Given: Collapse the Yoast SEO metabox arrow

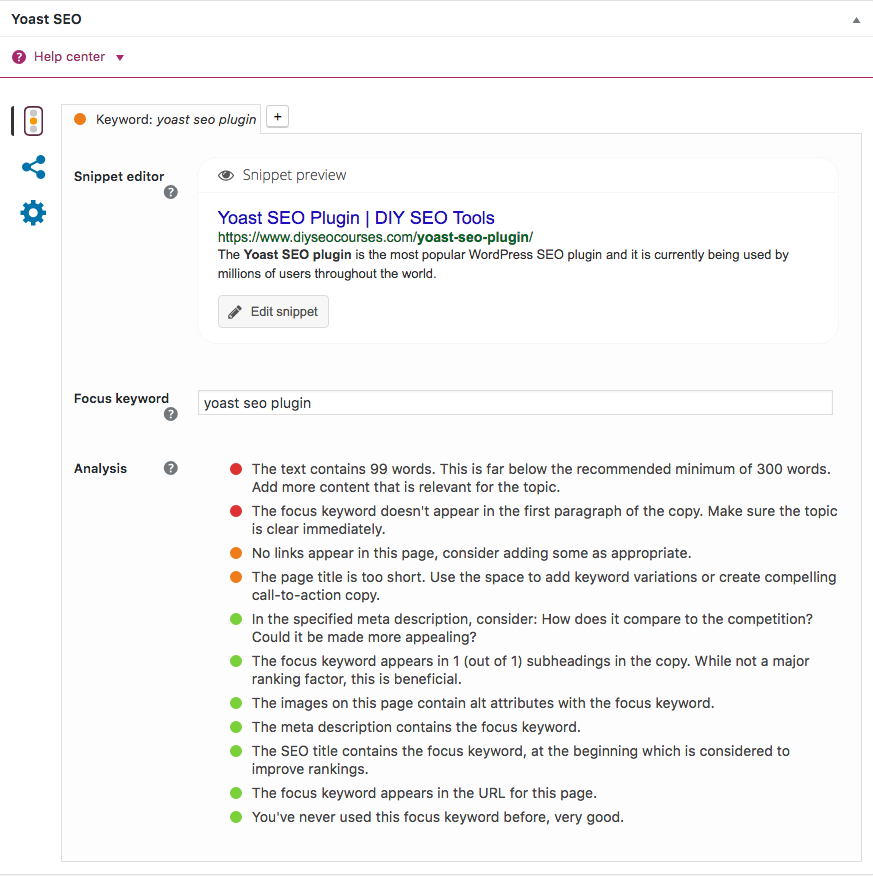Looking at the screenshot, I should coord(856,20).
